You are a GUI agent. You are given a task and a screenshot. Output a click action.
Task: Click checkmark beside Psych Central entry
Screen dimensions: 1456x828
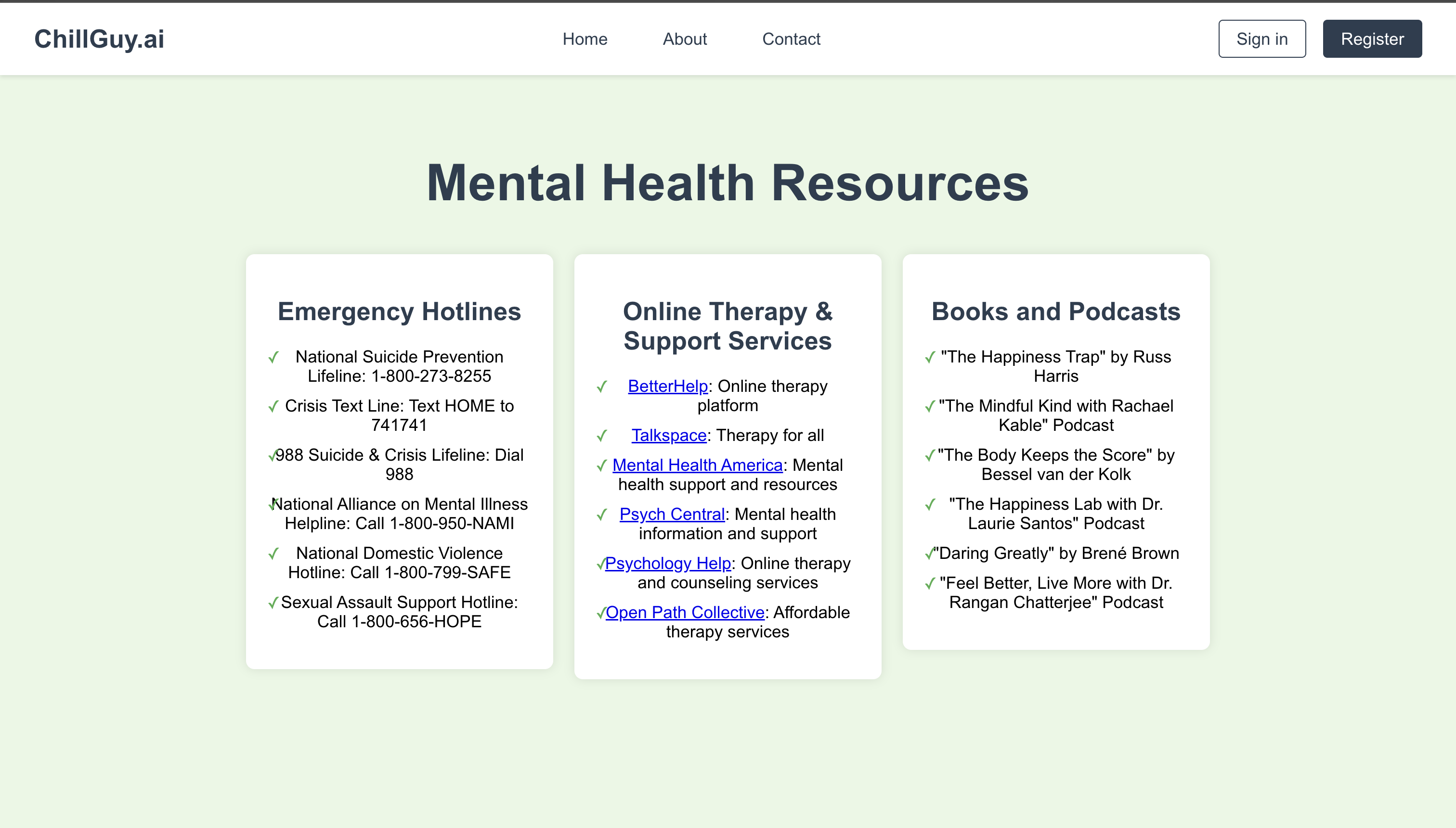[602, 515]
